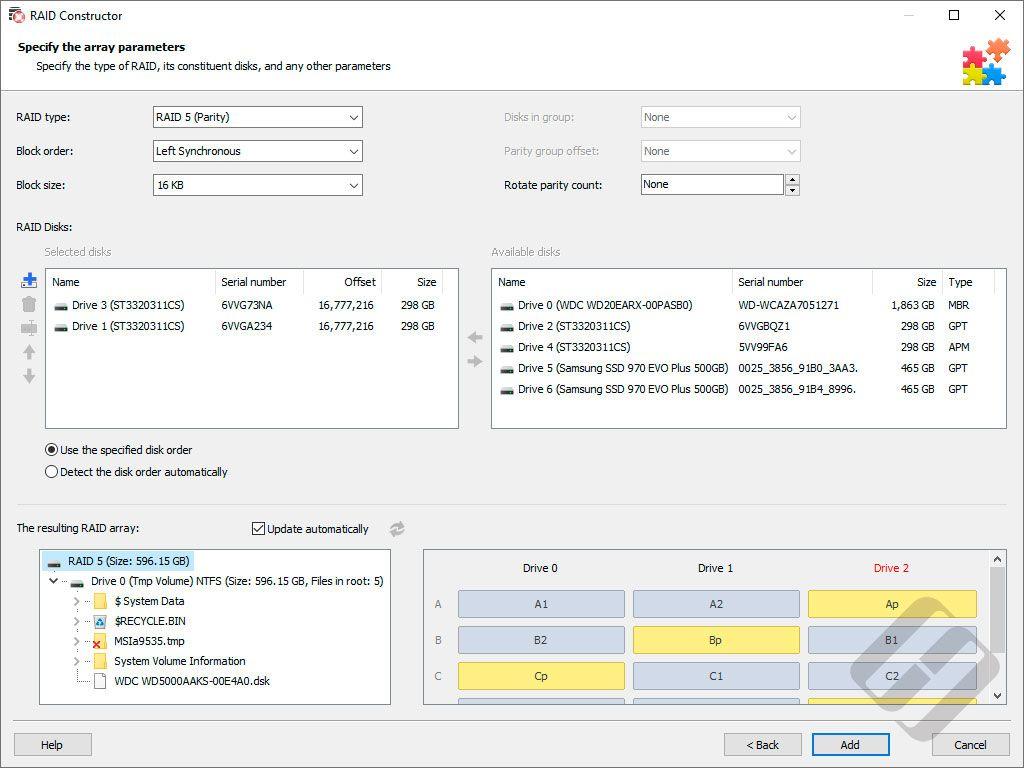This screenshot has width=1024, height=768.
Task: Click the Cancel button
Action: click(970, 744)
